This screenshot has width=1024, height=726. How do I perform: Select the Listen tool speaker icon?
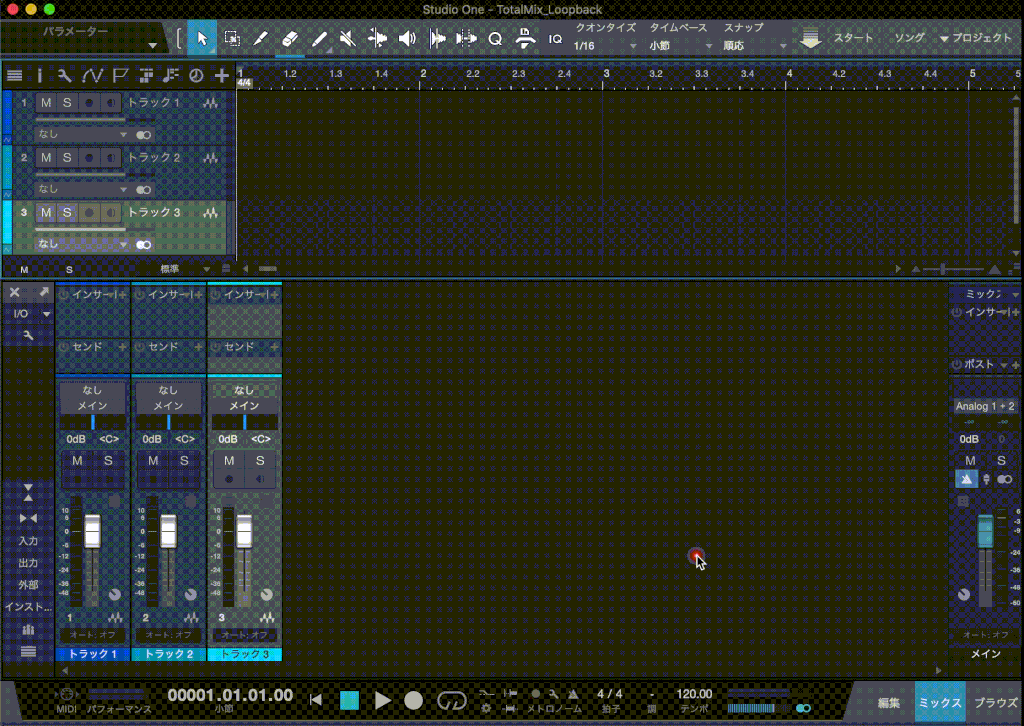407,38
